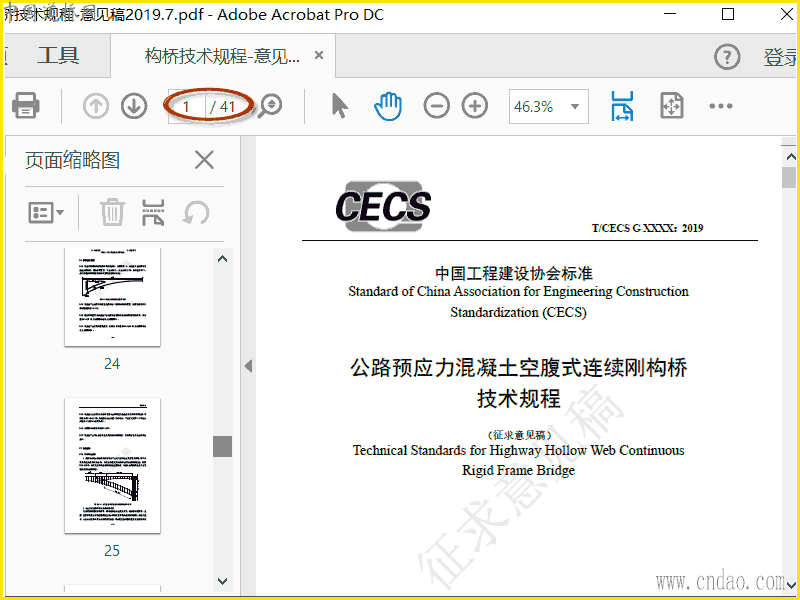Click the fit width scrolling icon
800x600 pixels.
[622, 106]
